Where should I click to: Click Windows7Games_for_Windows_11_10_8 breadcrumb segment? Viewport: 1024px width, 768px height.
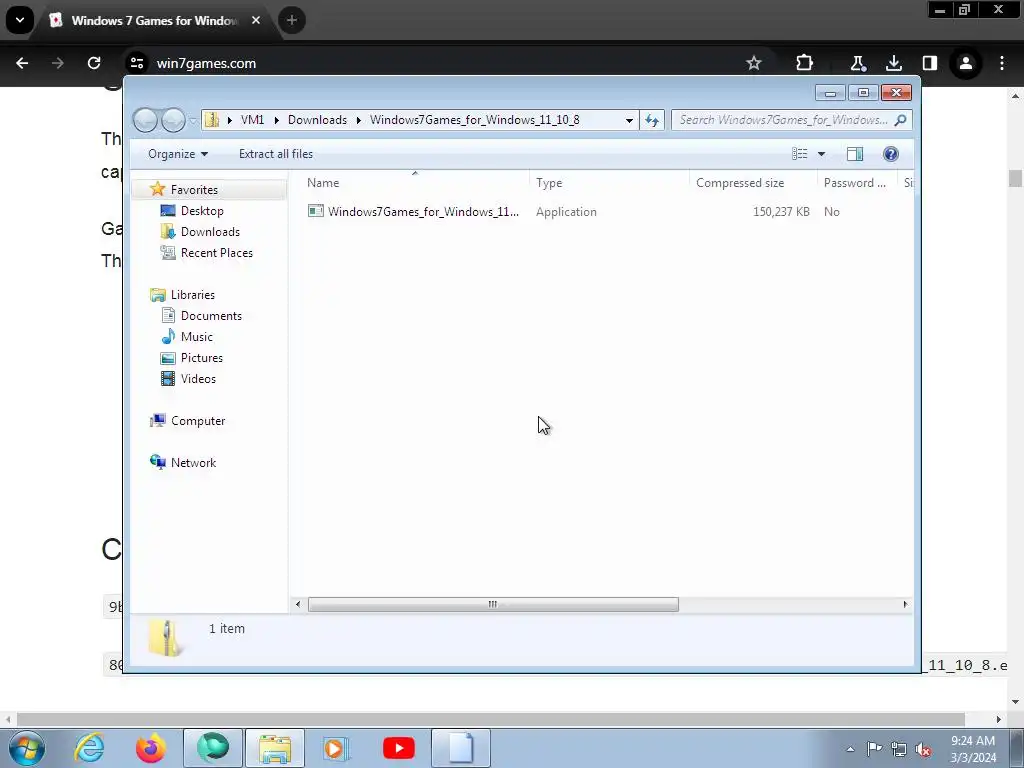pyautogui.click(x=475, y=120)
